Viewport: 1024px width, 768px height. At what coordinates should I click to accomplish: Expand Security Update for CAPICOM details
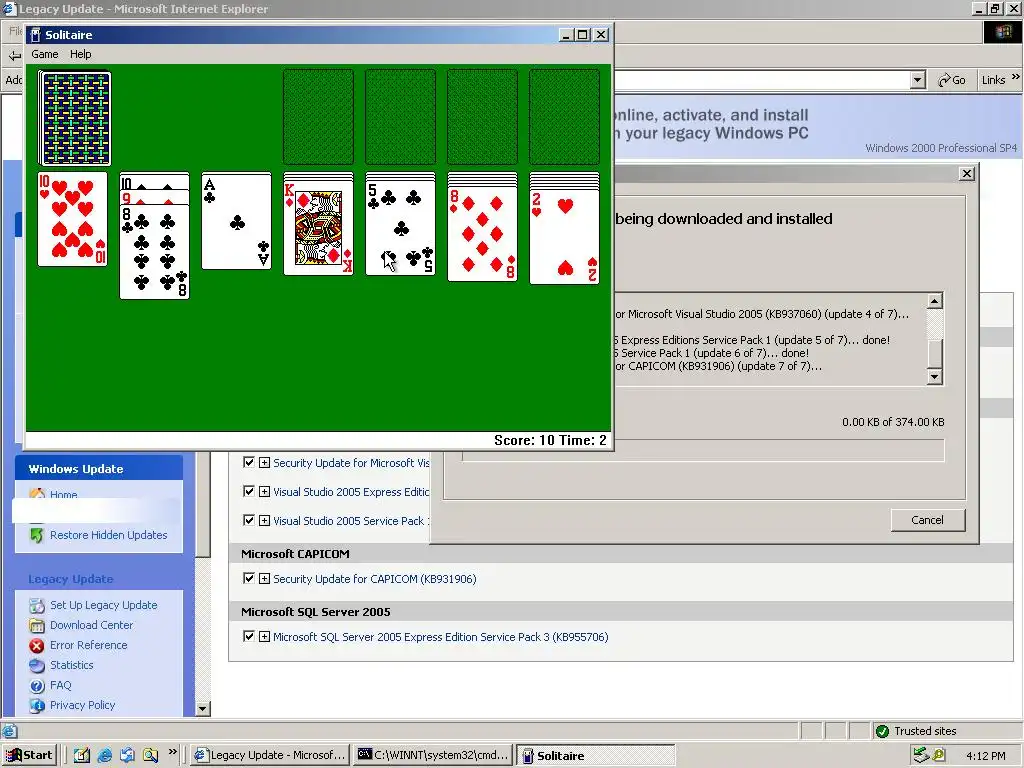(x=264, y=578)
